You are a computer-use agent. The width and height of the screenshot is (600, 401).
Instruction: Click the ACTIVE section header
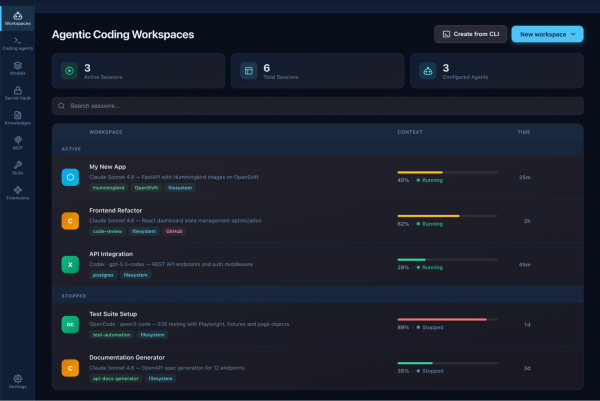(x=71, y=149)
